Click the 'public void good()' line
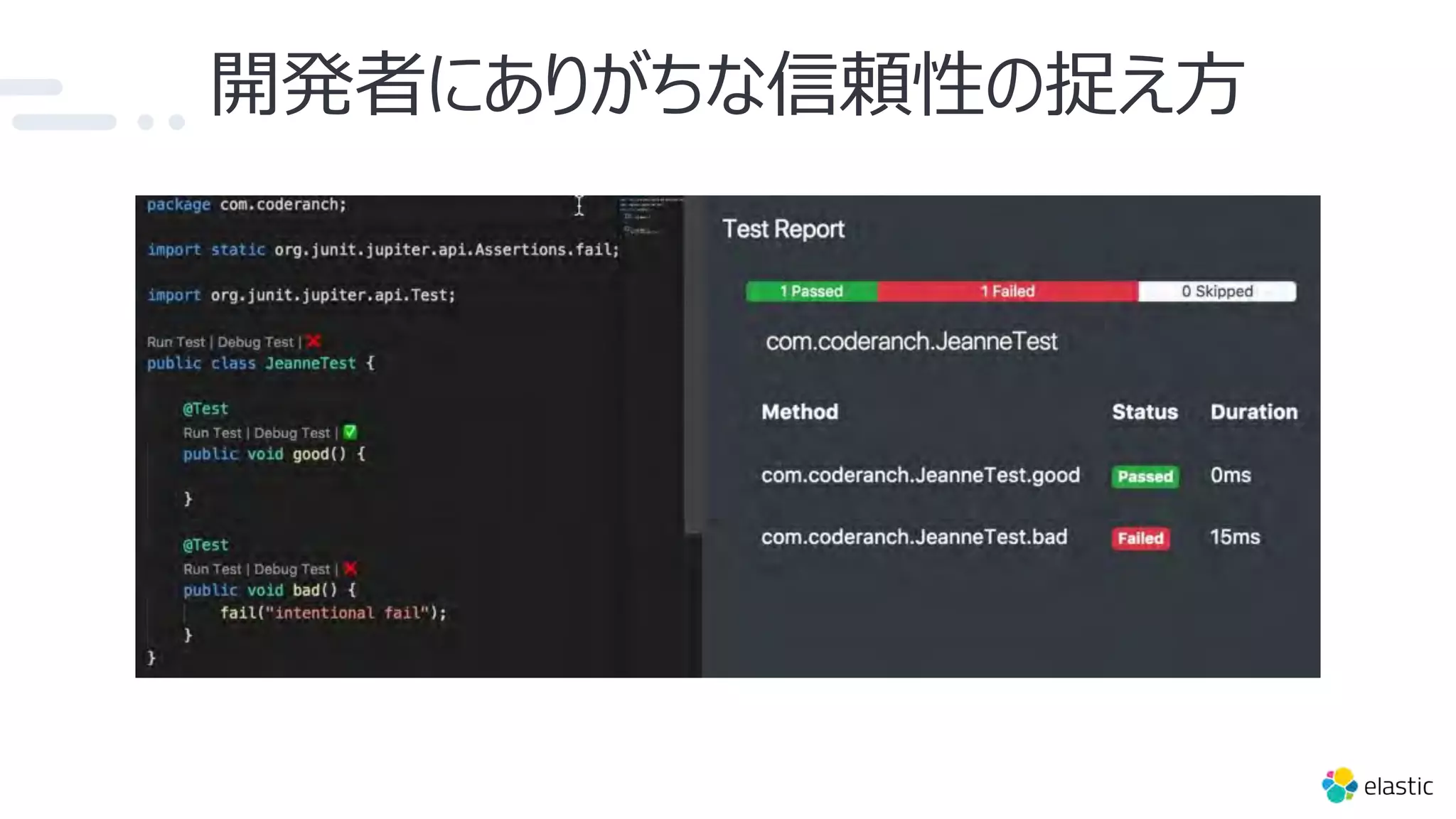Image resolution: width=1456 pixels, height=819 pixels. pos(274,454)
